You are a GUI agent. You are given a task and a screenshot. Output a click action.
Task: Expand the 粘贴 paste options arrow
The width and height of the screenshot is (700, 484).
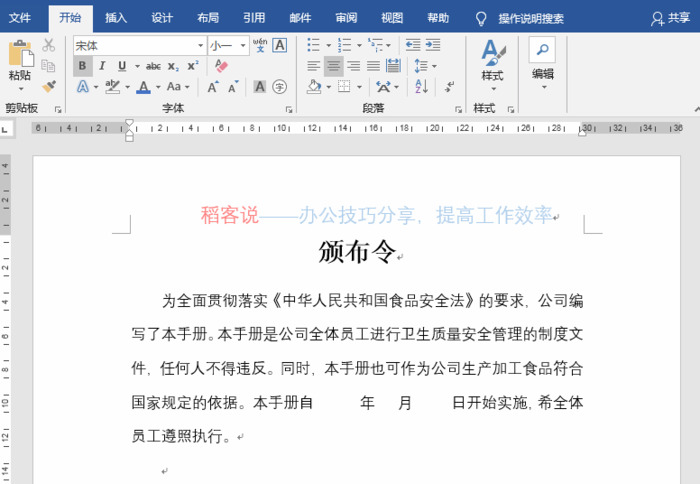[21, 88]
